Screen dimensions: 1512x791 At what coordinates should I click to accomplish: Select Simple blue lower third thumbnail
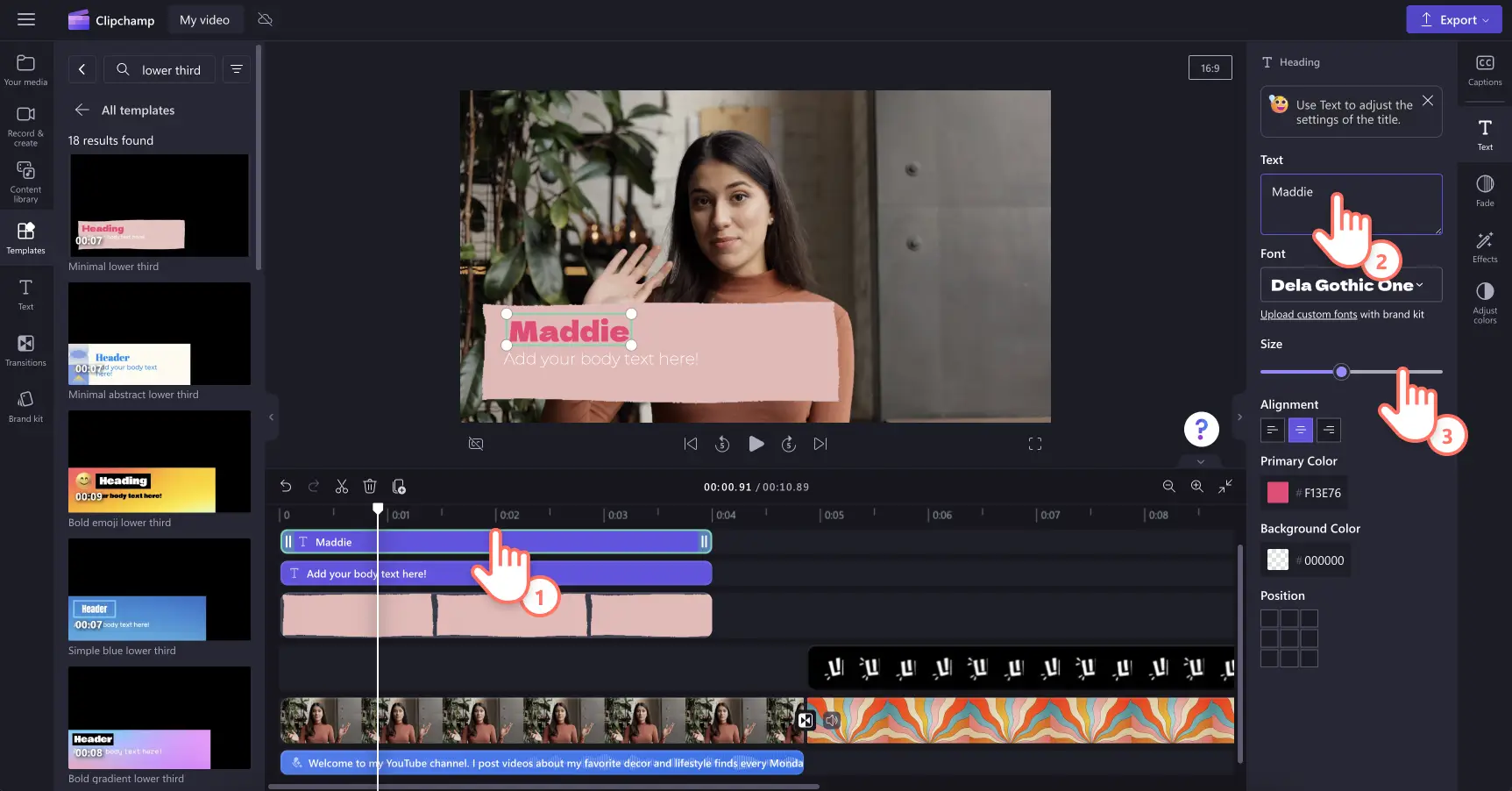(x=160, y=589)
